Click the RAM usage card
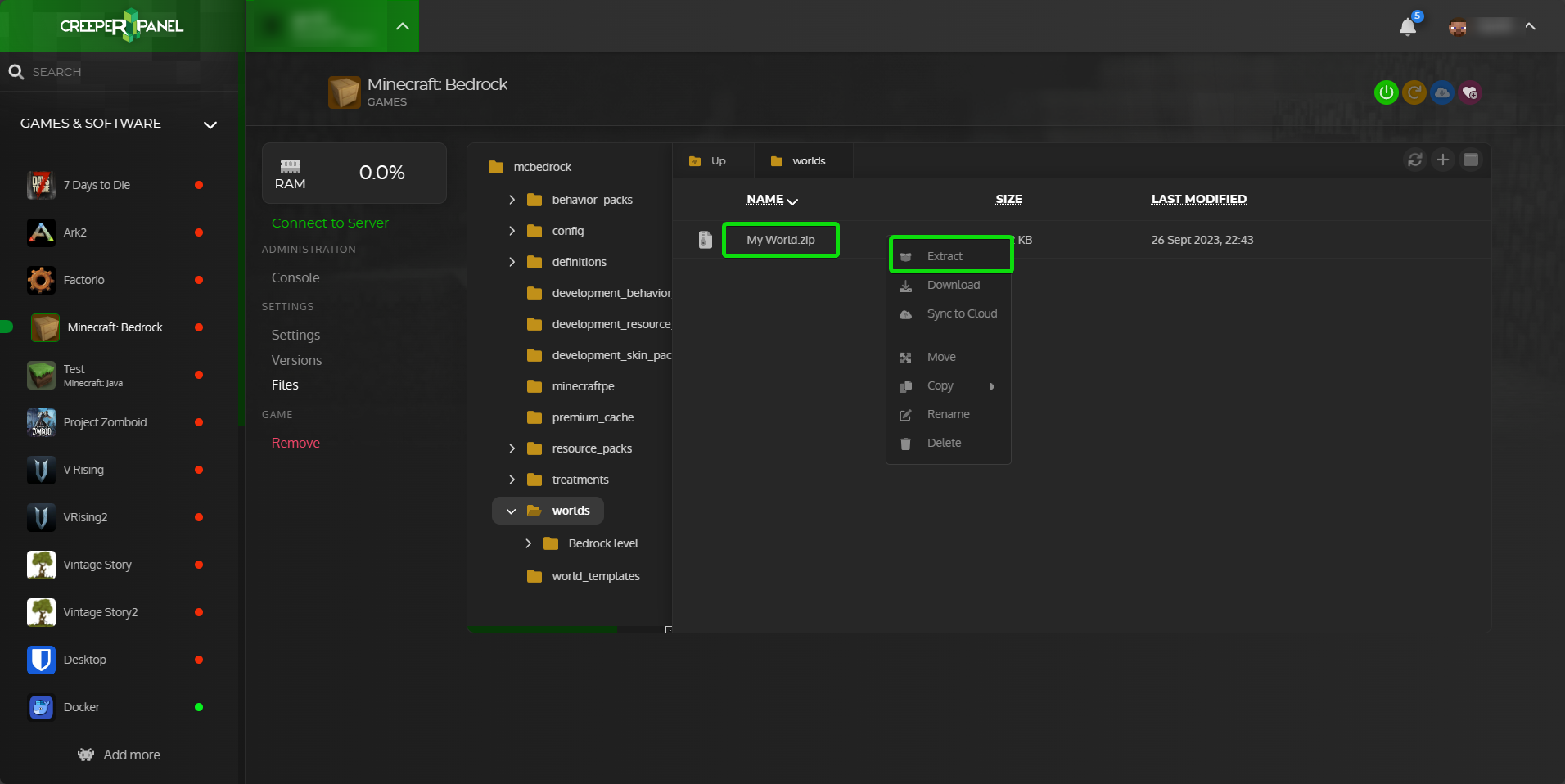The width and height of the screenshot is (1565, 784). click(x=354, y=173)
